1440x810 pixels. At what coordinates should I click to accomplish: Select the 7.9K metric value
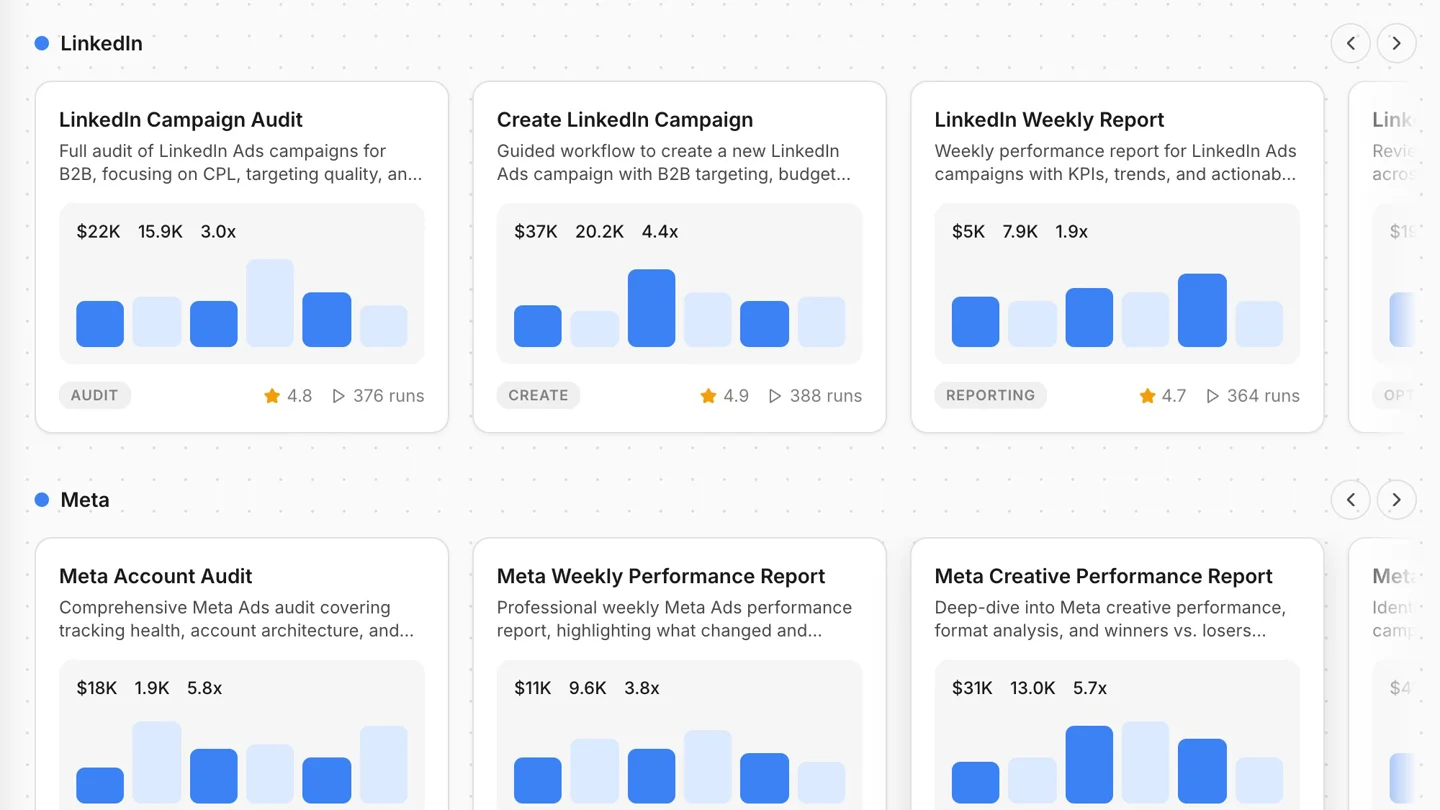click(1020, 232)
